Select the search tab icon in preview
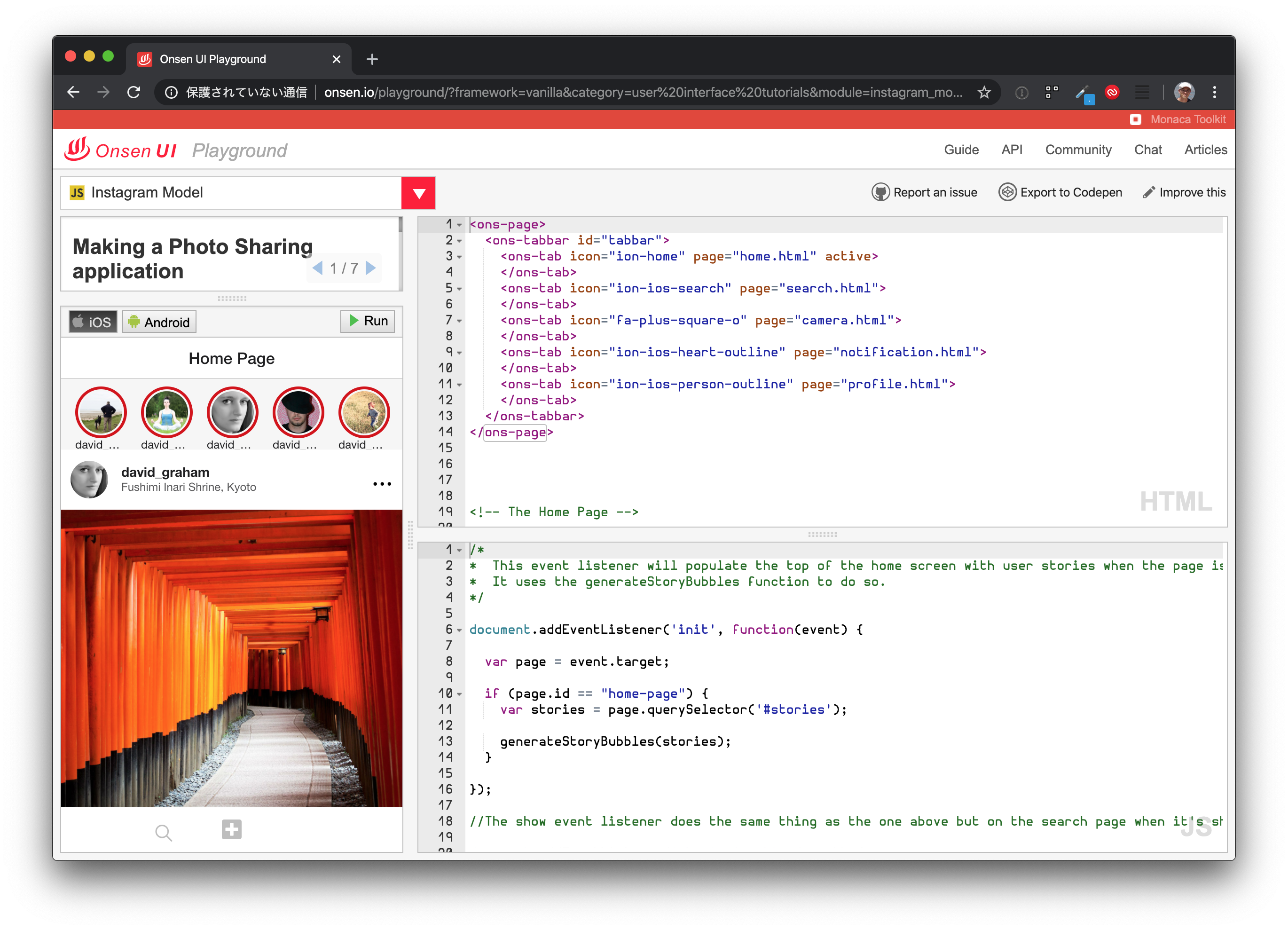The image size is (1288, 930). tap(164, 832)
